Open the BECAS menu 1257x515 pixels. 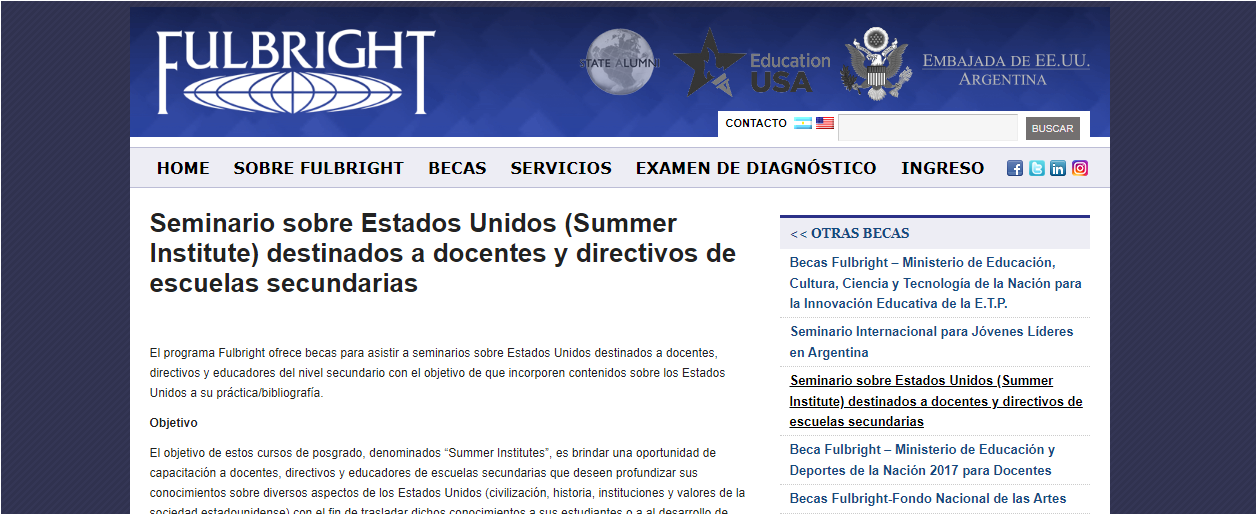[458, 168]
